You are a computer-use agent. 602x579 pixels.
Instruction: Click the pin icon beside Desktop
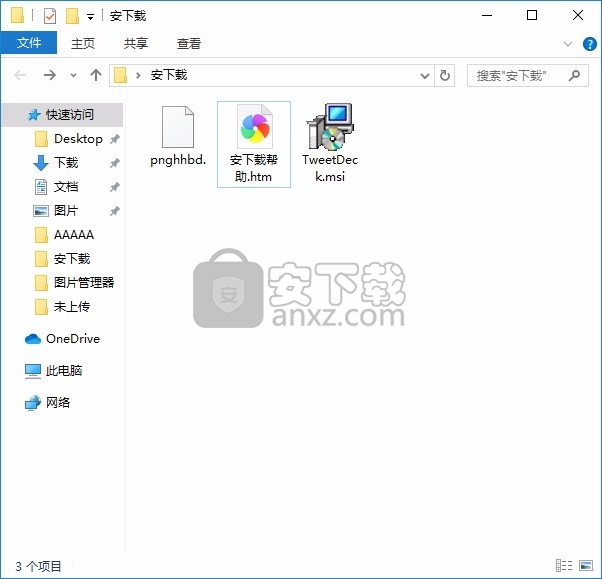(x=114, y=139)
